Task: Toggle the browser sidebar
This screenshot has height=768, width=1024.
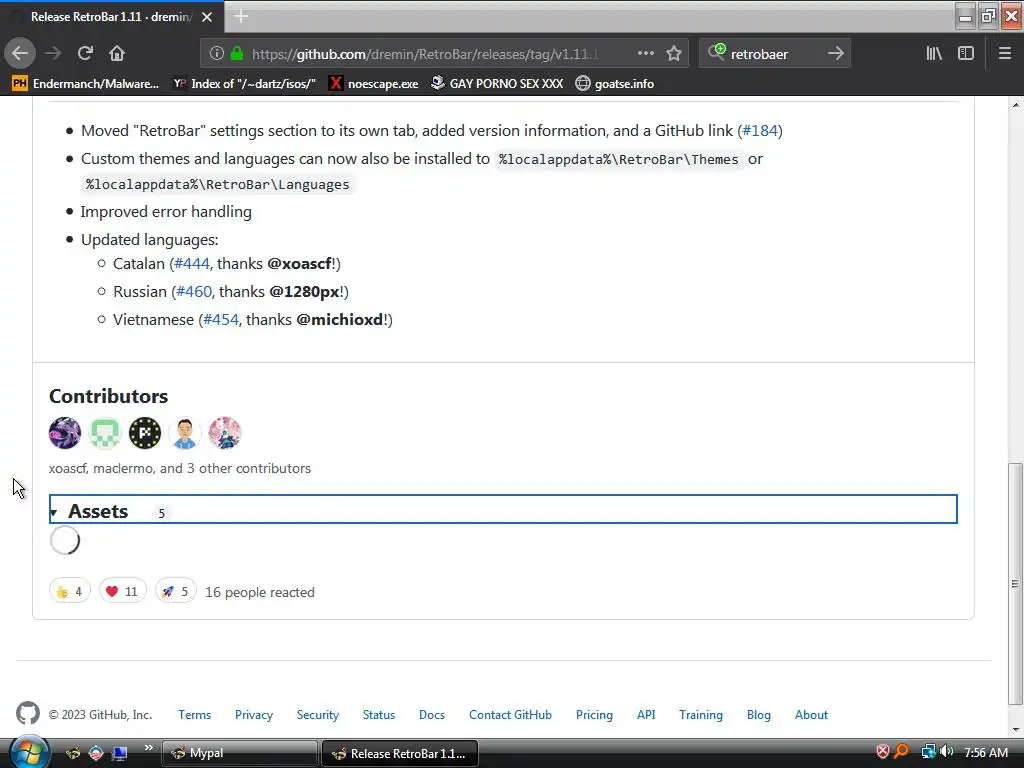Action: tap(966, 54)
